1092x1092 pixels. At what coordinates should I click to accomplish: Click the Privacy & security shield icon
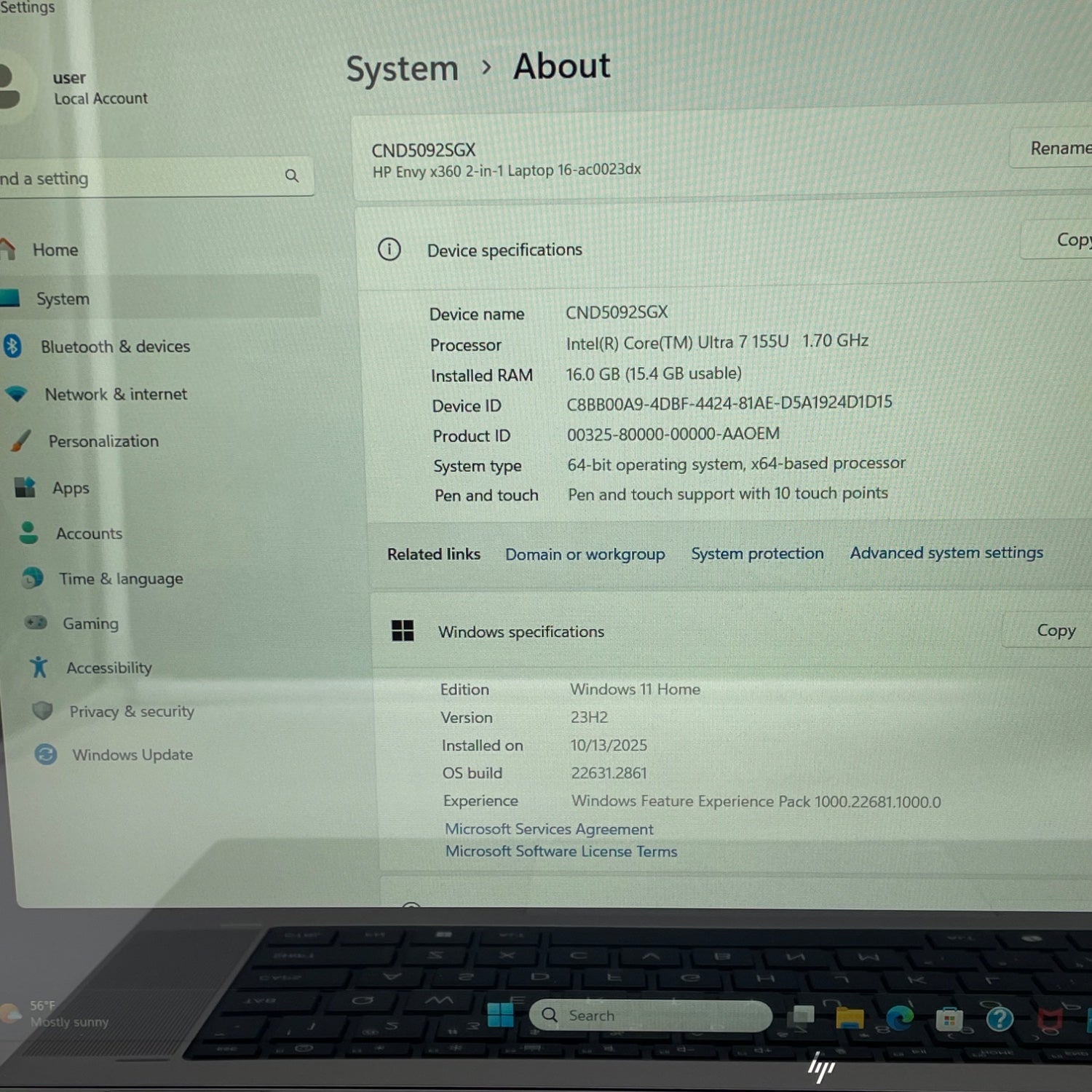click(43, 711)
